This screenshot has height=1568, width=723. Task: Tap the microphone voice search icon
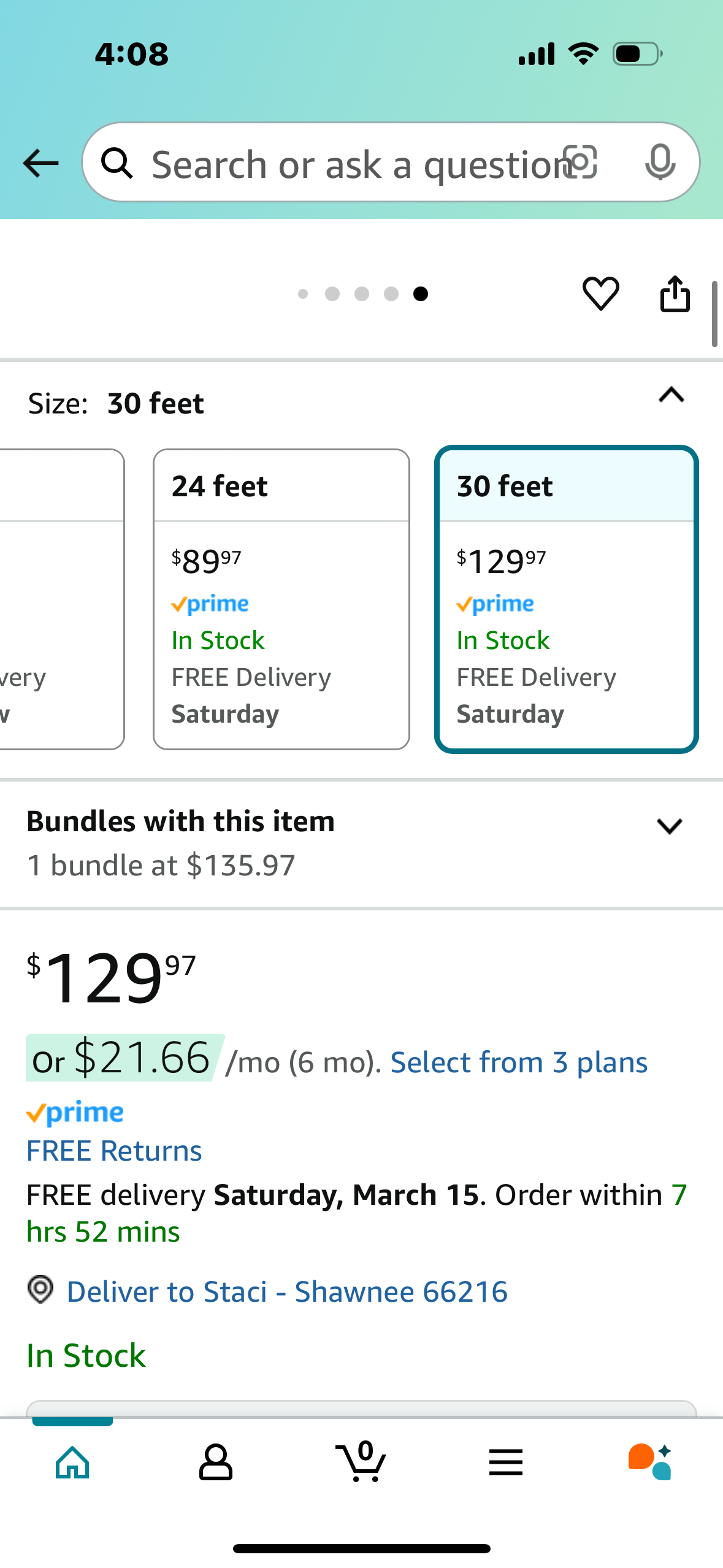tap(660, 163)
